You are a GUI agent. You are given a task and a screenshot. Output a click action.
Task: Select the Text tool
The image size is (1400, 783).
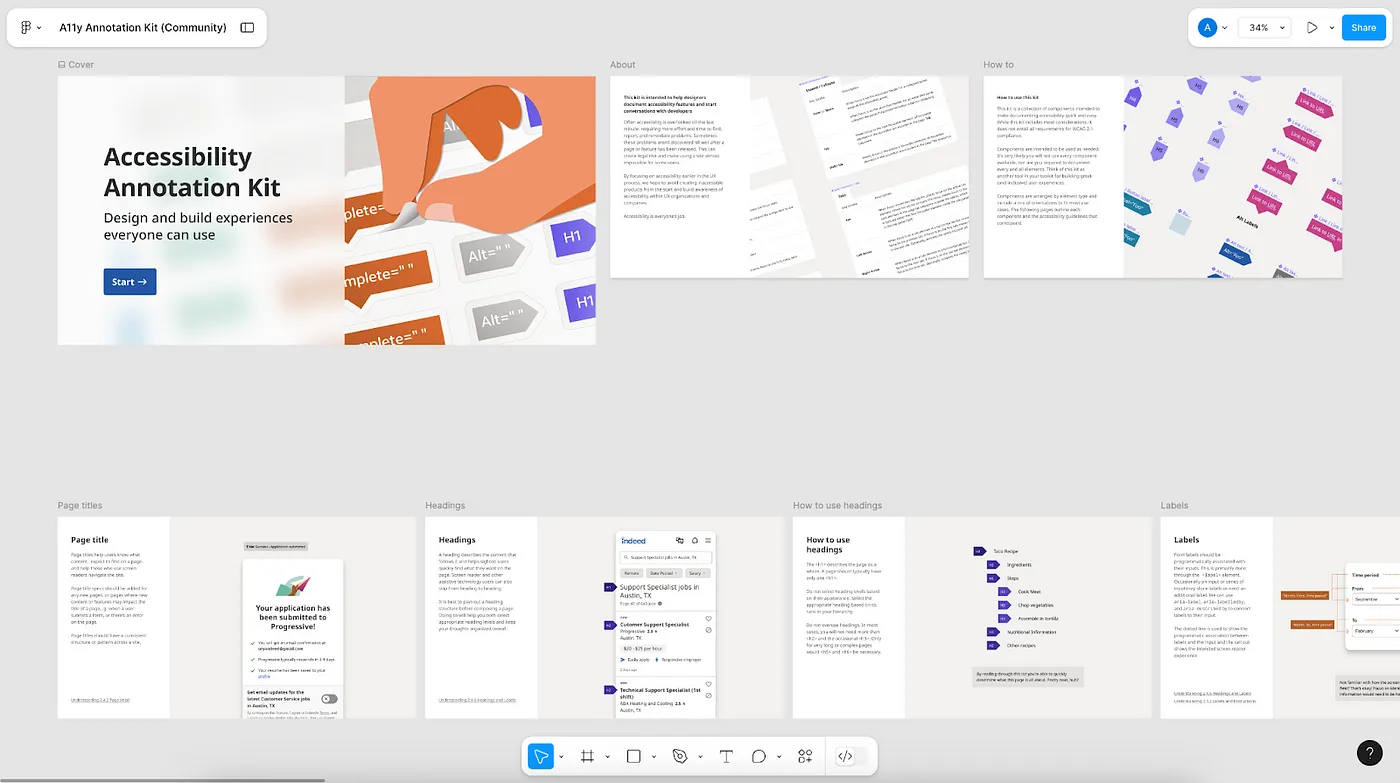coord(726,757)
